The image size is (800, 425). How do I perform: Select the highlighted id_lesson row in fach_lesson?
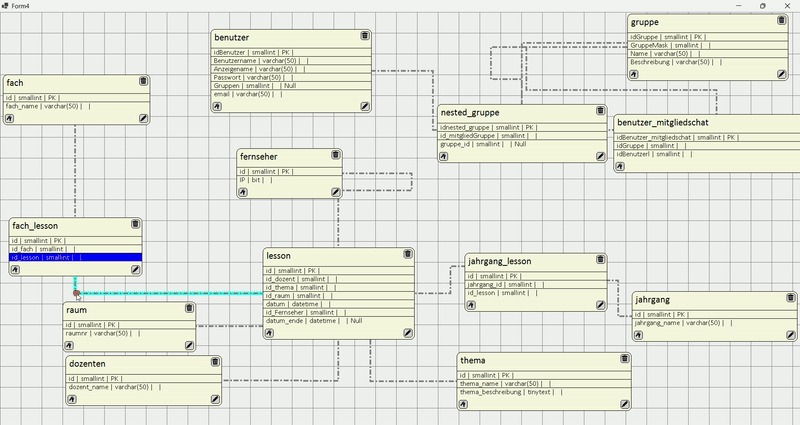(76, 258)
